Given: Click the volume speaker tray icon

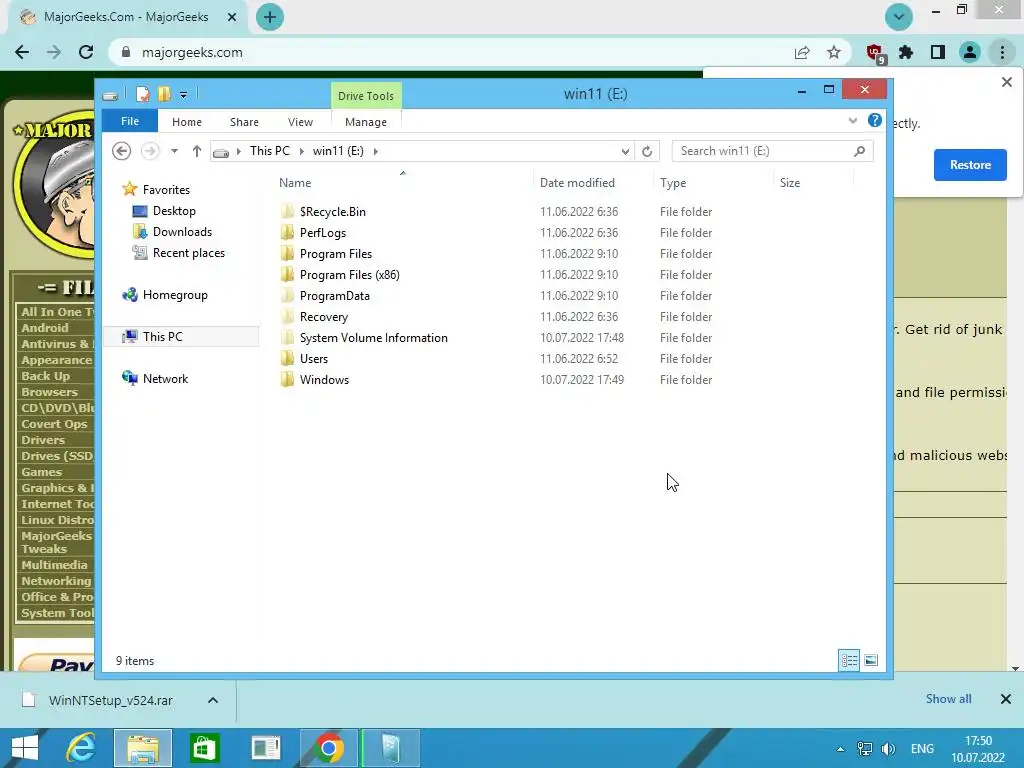Looking at the screenshot, I should click(x=888, y=749).
